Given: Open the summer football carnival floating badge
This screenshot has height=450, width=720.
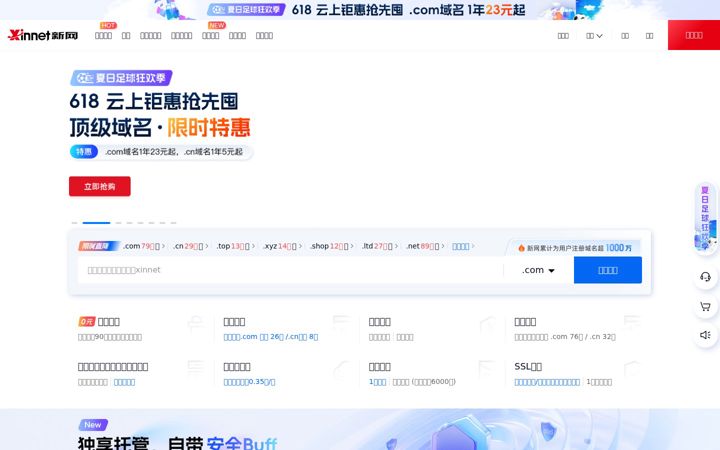Looking at the screenshot, I should (706, 217).
